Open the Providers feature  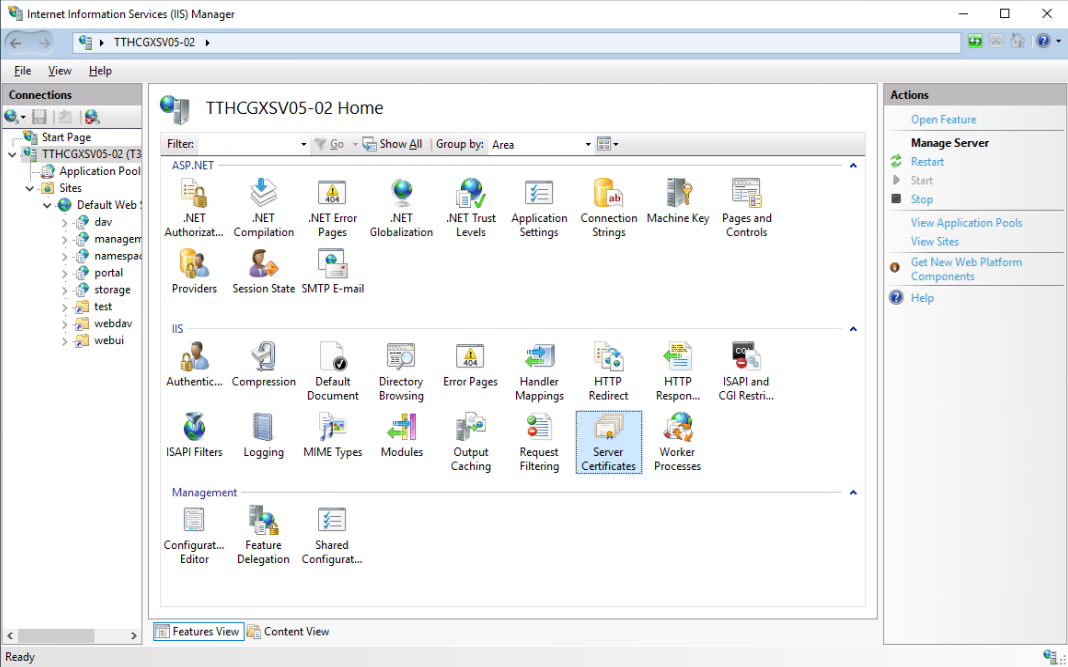pyautogui.click(x=194, y=271)
